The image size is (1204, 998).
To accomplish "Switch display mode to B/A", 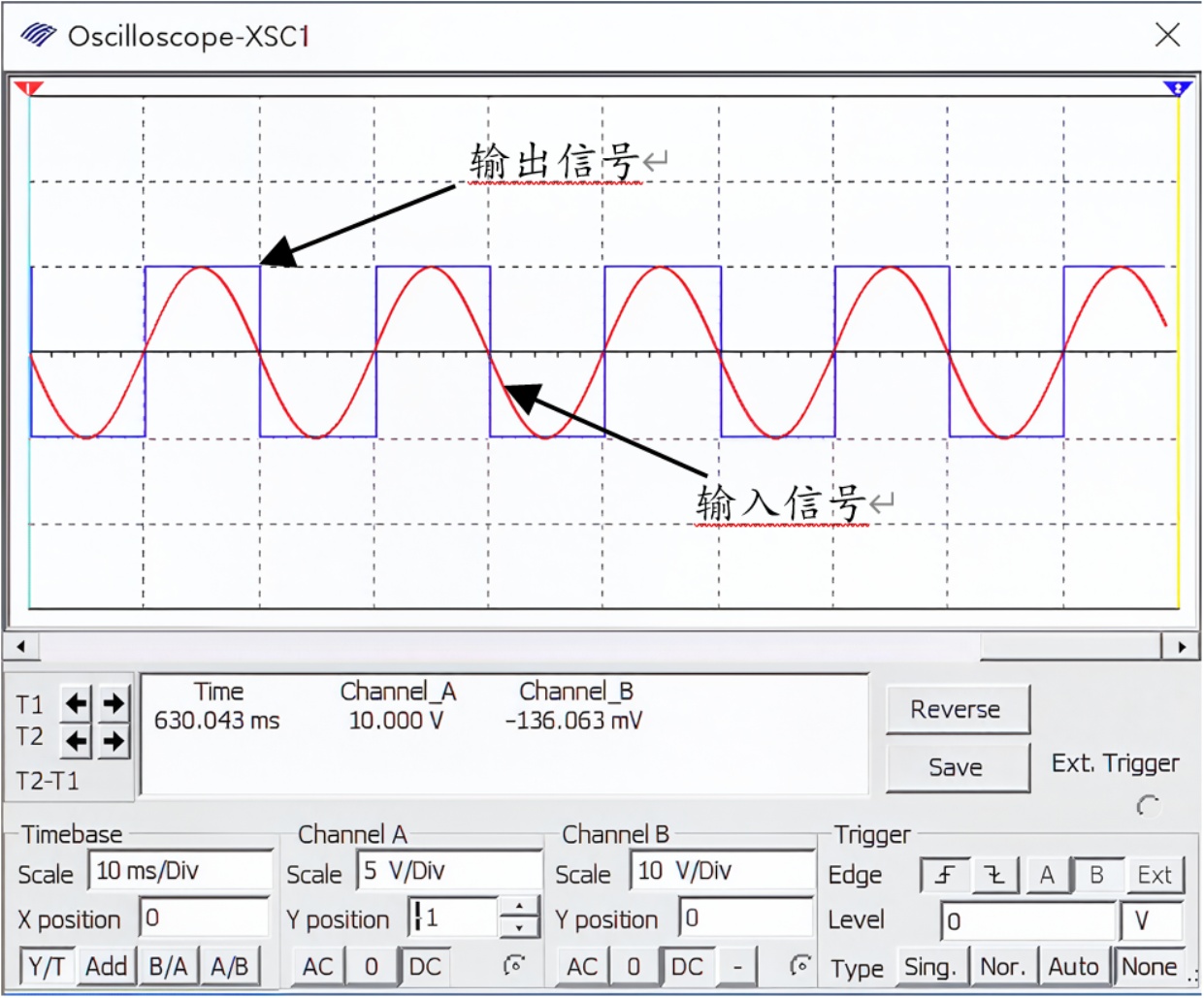I will click(x=168, y=967).
